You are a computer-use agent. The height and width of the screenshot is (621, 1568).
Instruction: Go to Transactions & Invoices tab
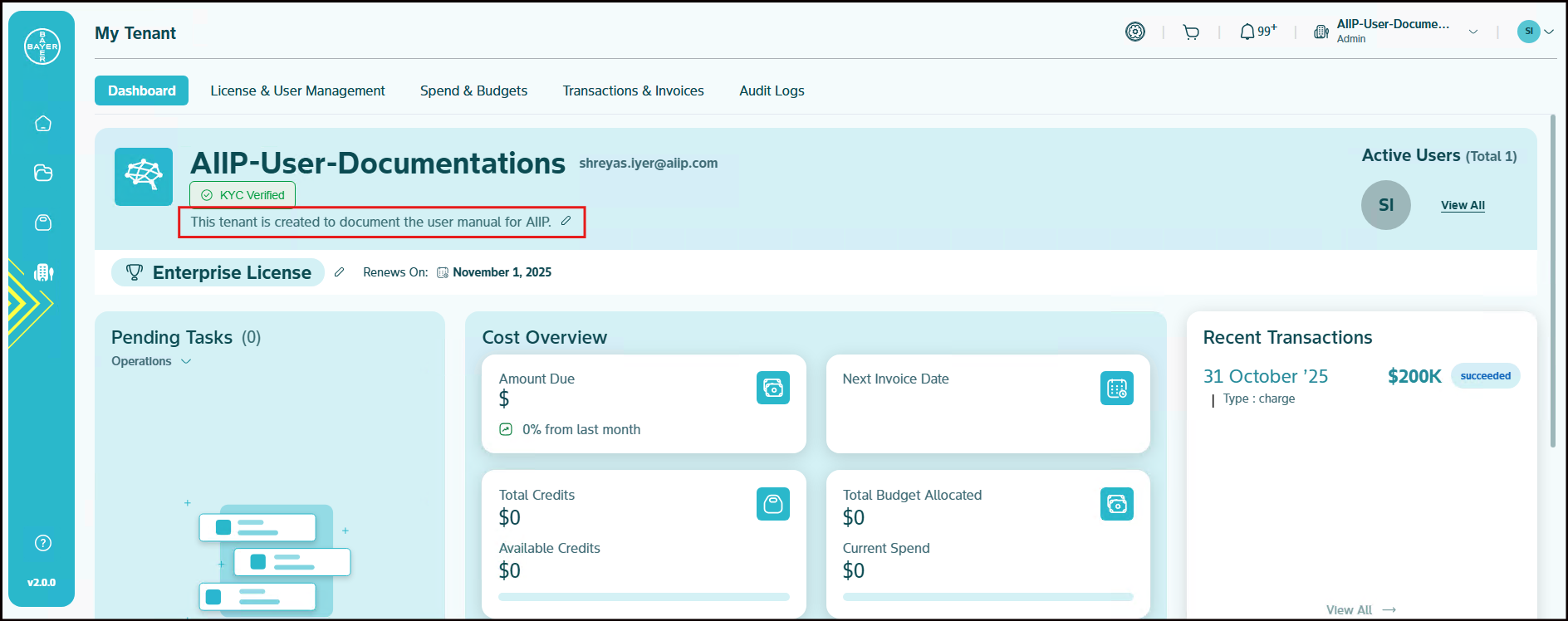click(633, 90)
